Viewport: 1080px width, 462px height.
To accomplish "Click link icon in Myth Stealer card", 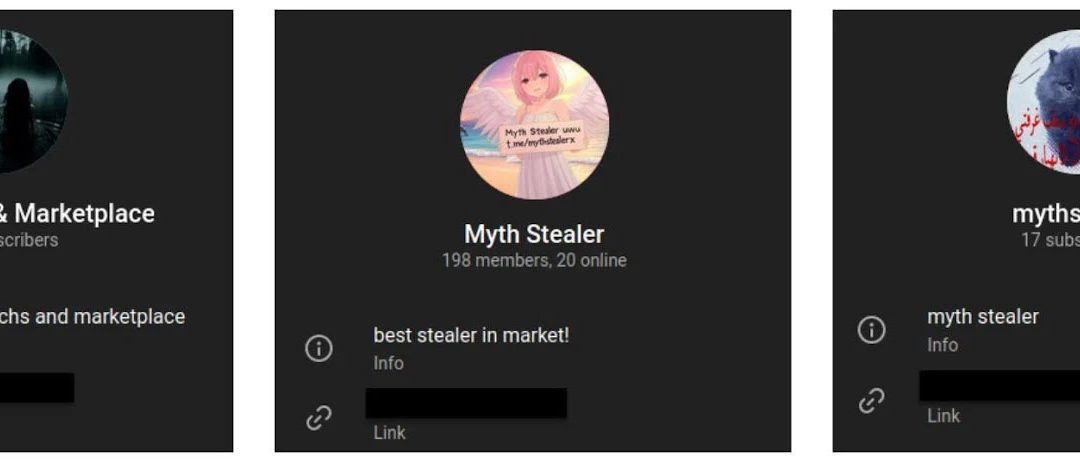I will coord(319,417).
